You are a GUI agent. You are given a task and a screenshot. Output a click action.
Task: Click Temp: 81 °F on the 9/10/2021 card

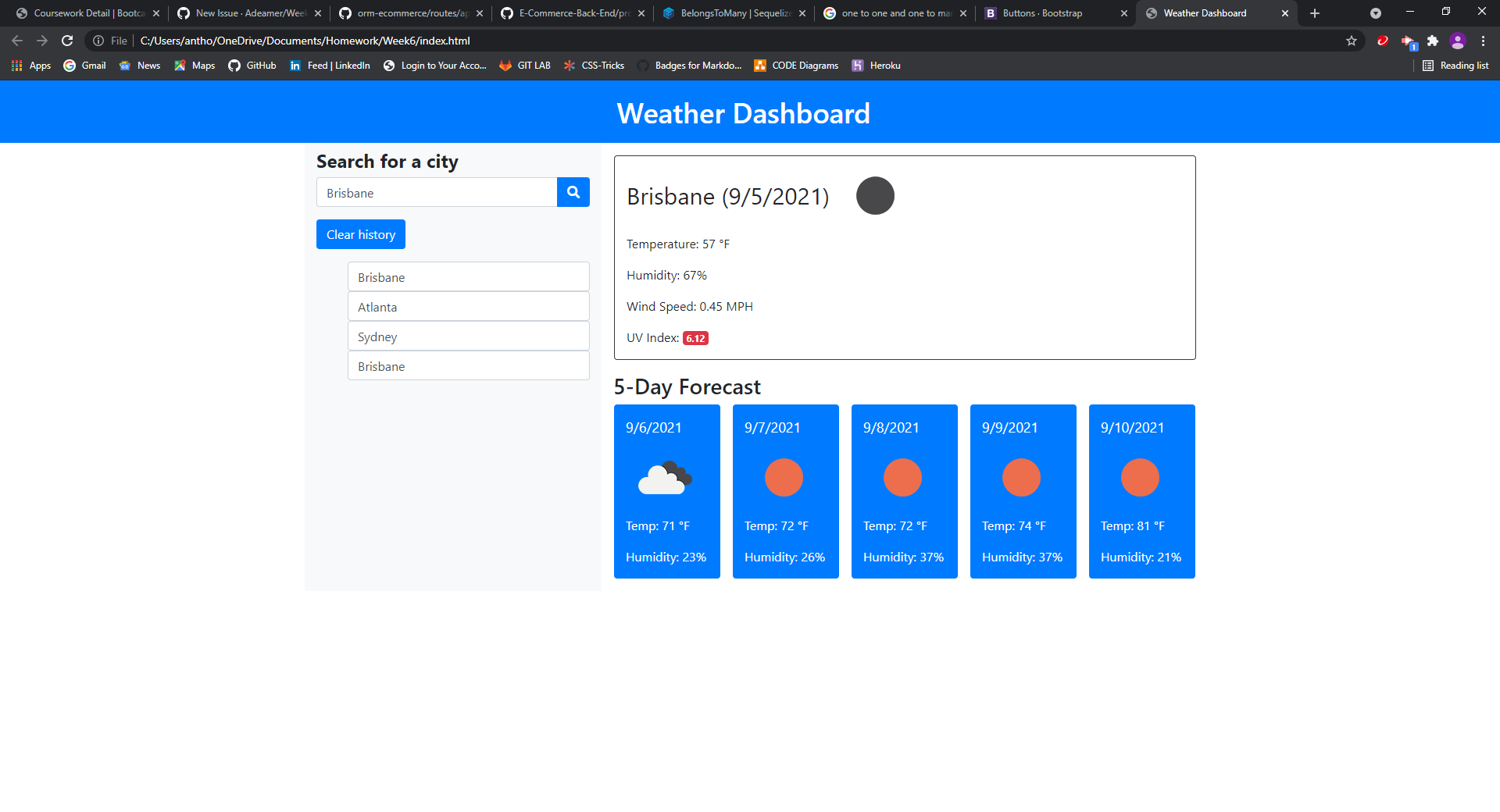(x=1133, y=526)
